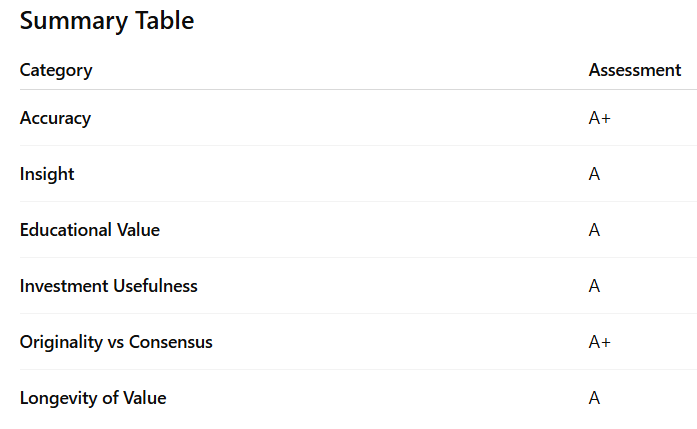Image resolution: width=697 pixels, height=429 pixels.
Task: Select the Originality vs Consensus cell
Action: [116, 342]
